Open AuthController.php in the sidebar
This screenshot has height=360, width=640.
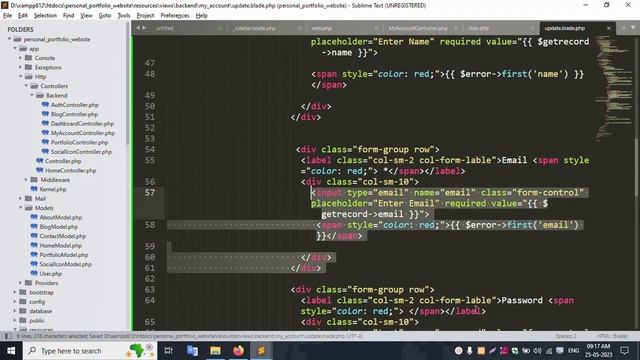coord(74,105)
